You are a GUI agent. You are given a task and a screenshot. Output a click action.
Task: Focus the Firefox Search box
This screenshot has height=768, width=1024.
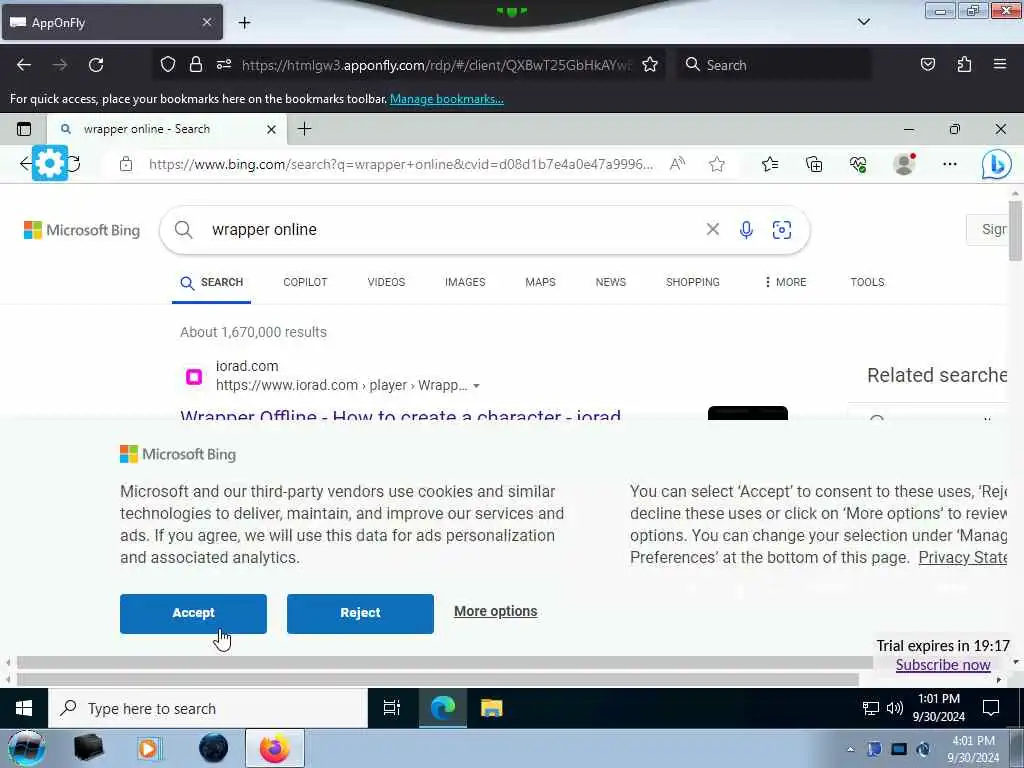(x=774, y=65)
